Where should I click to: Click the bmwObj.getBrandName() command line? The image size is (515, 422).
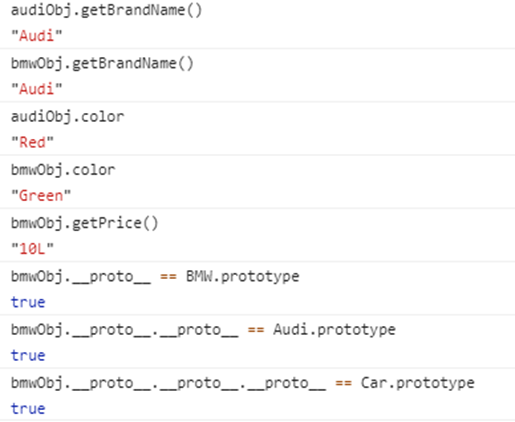pyautogui.click(x=102, y=64)
